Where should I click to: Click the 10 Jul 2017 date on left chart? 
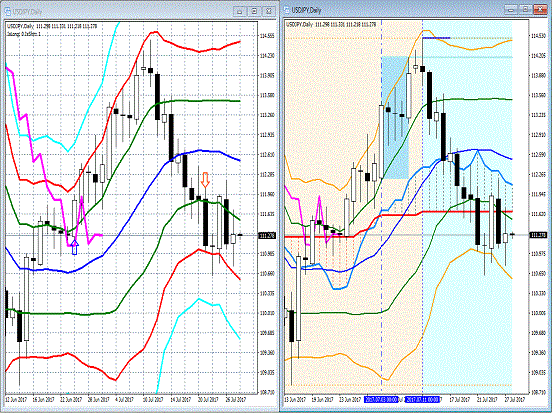coord(153,400)
